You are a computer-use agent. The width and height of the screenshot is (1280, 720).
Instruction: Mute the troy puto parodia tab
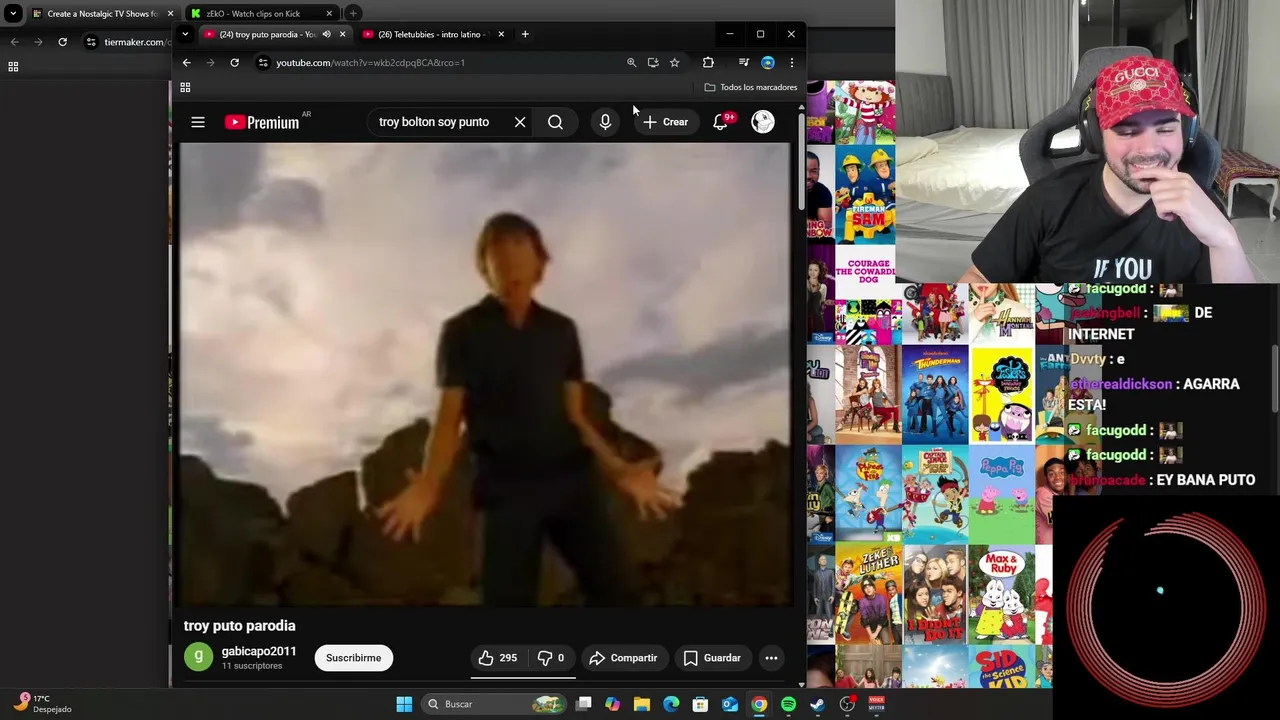point(326,34)
